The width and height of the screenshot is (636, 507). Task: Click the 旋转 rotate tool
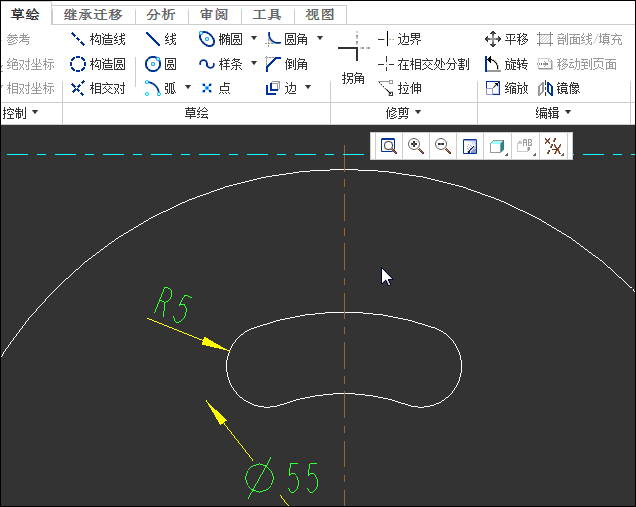pyautogui.click(x=507, y=64)
